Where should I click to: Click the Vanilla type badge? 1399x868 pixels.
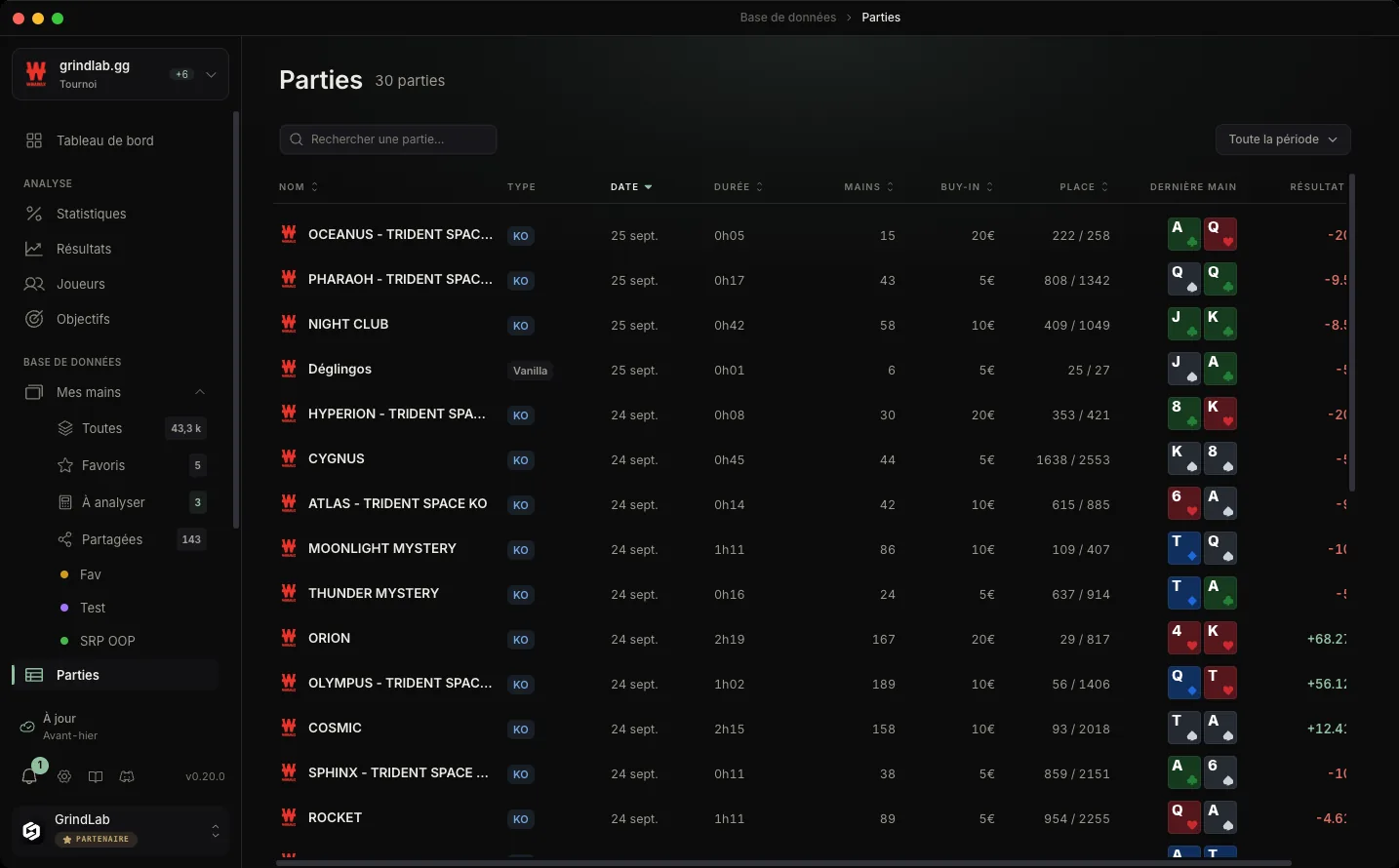coord(531,371)
